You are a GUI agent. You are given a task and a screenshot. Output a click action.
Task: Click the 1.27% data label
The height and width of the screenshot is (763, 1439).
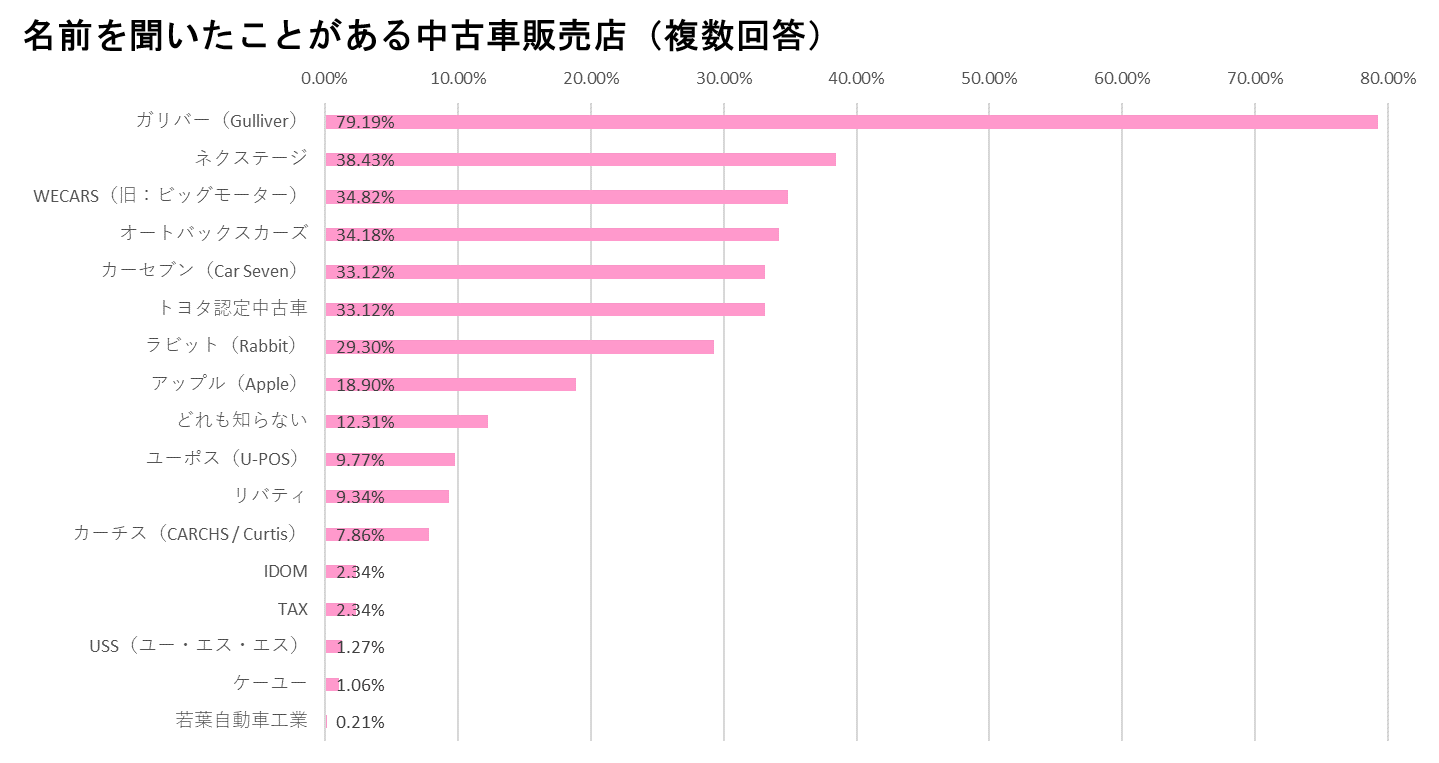coord(361,647)
